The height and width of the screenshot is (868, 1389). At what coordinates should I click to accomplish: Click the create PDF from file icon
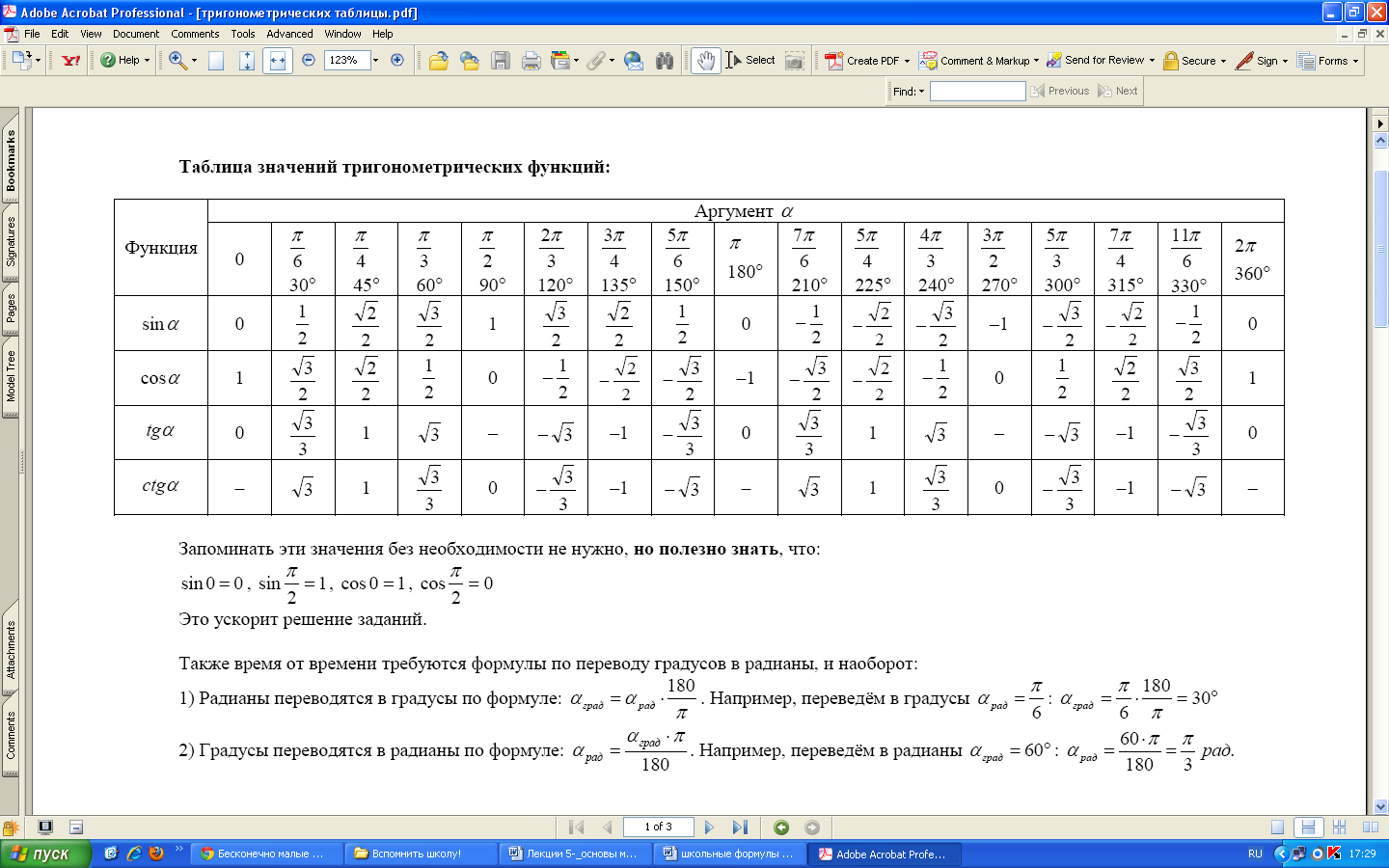click(24, 60)
